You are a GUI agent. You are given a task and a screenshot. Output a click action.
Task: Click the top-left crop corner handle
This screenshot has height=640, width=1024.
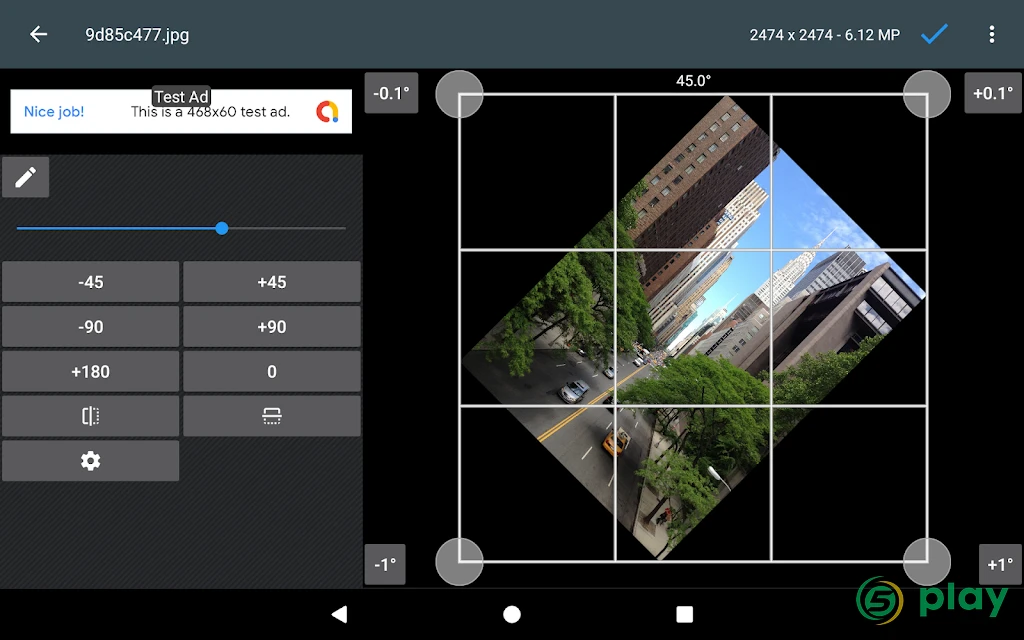point(460,94)
